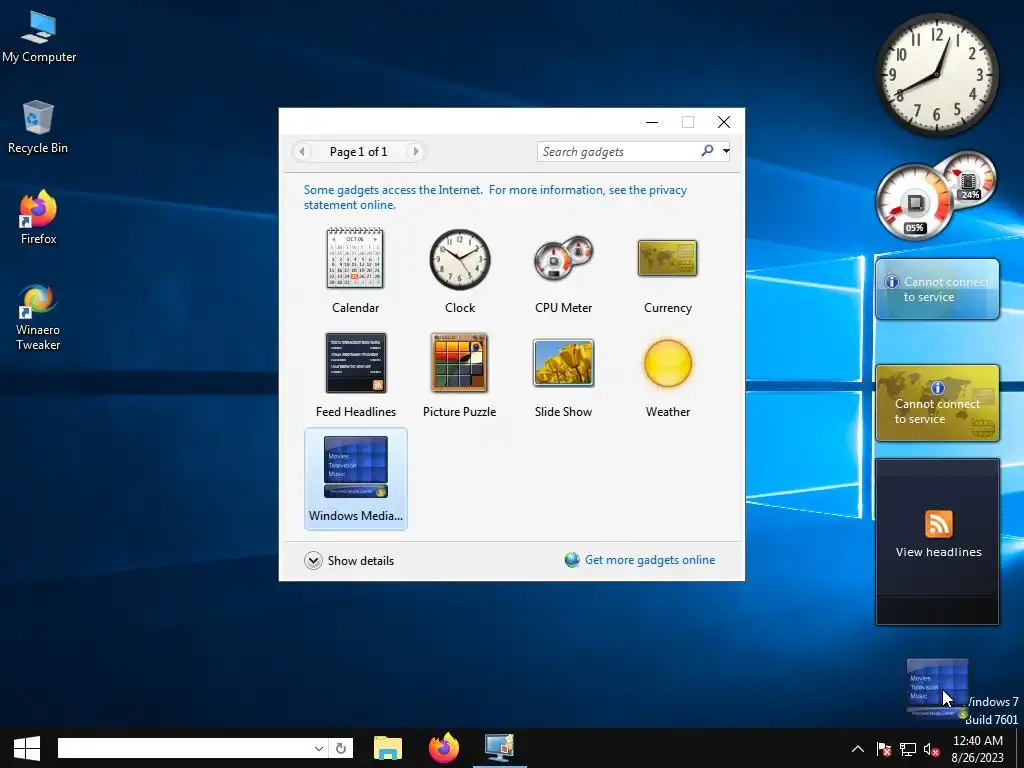Click the desktop analog Clock gadget
1024x768 pixels.
click(936, 74)
